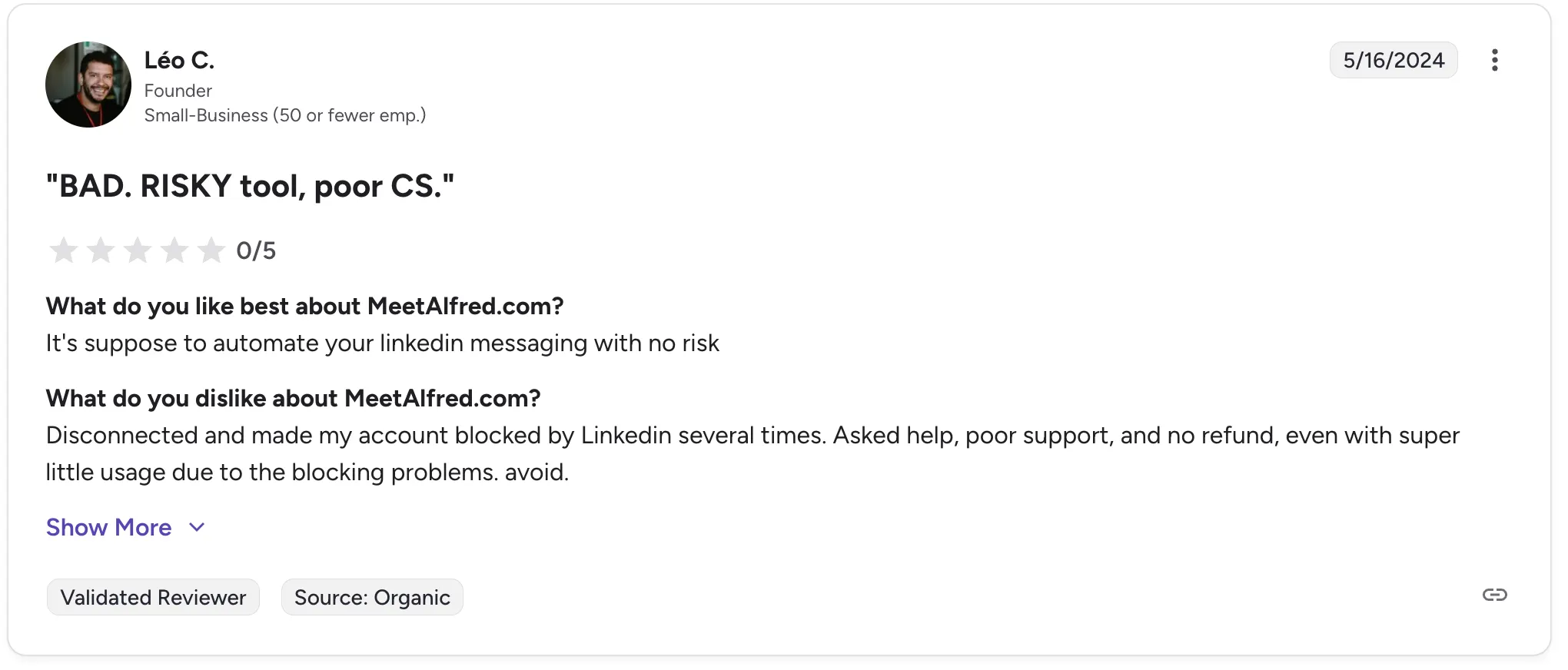This screenshot has height=670, width=1568.
Task: Expand review with Show More
Action: (x=109, y=527)
